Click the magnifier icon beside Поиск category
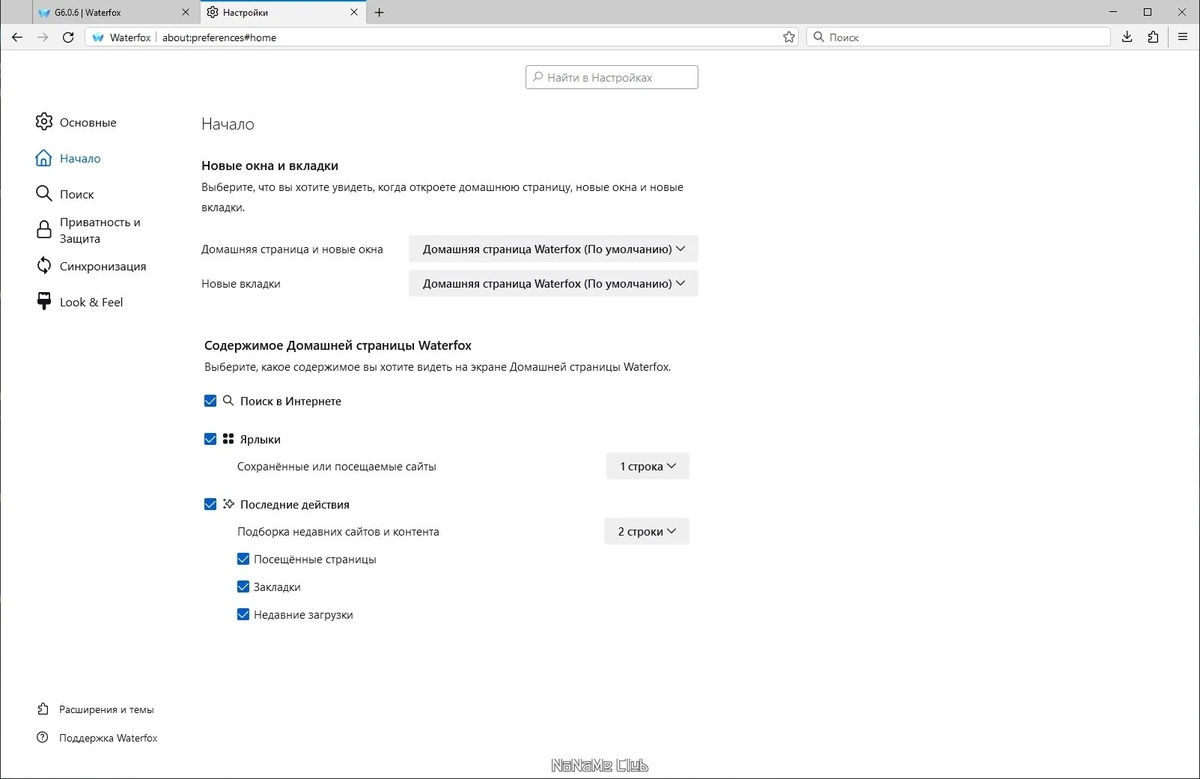The height and width of the screenshot is (779, 1200). click(x=44, y=194)
